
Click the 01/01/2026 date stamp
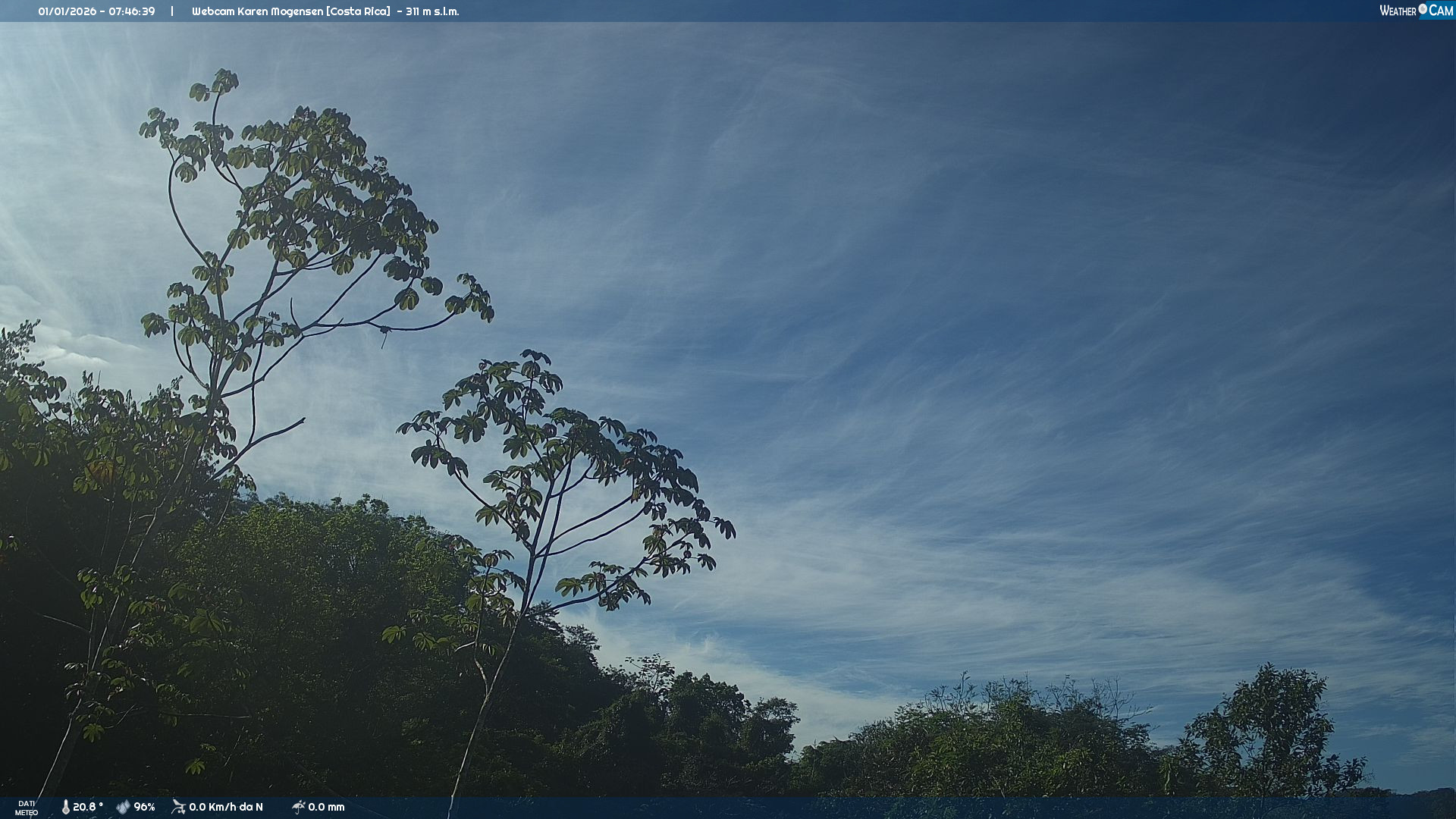point(67,11)
